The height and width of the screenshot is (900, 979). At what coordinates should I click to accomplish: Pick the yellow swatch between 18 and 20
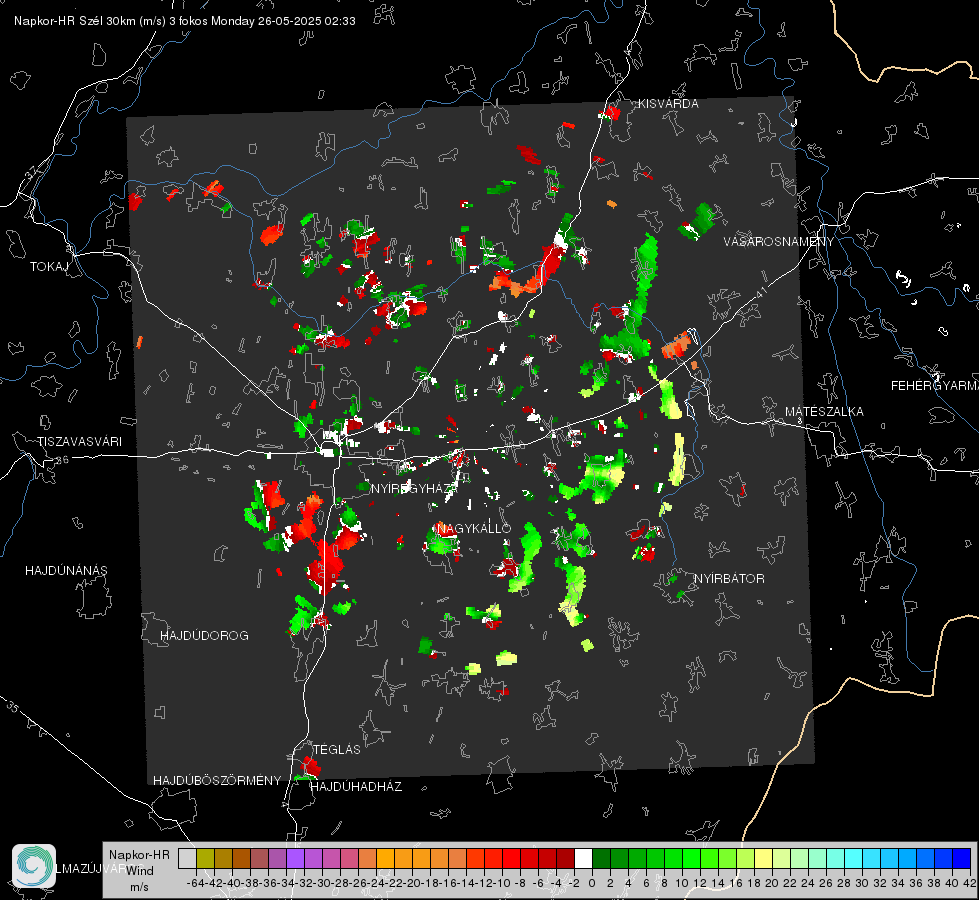pyautogui.click(x=763, y=858)
